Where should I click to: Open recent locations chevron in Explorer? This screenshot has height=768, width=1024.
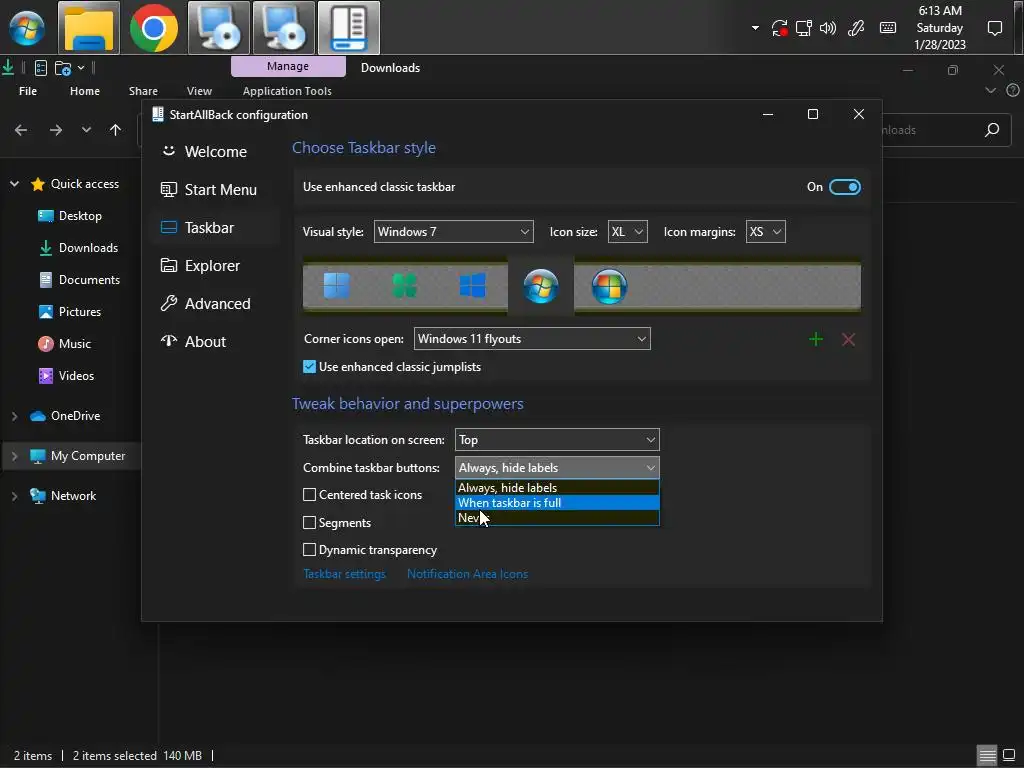point(86,130)
